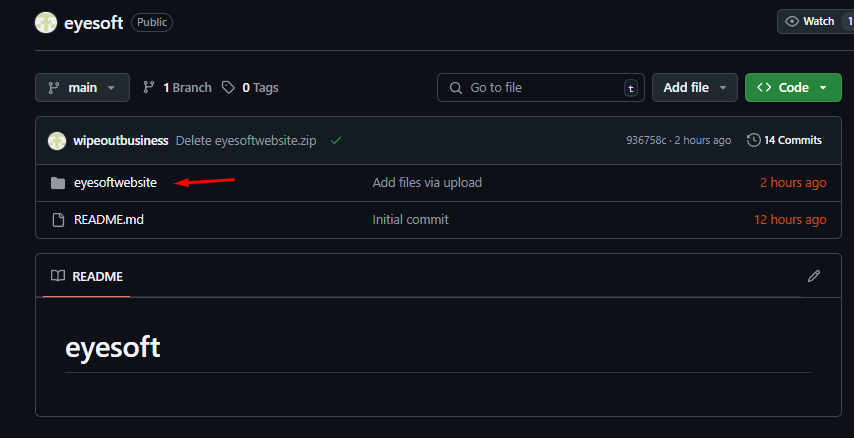Open the Add files via upload commit
854x438 pixels.
pos(427,182)
